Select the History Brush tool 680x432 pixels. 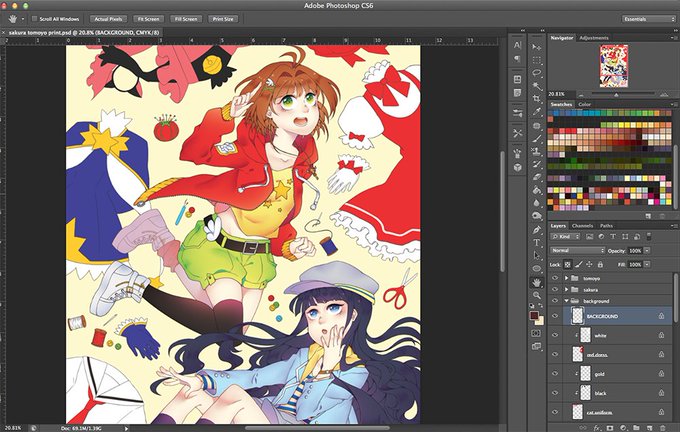point(537,164)
